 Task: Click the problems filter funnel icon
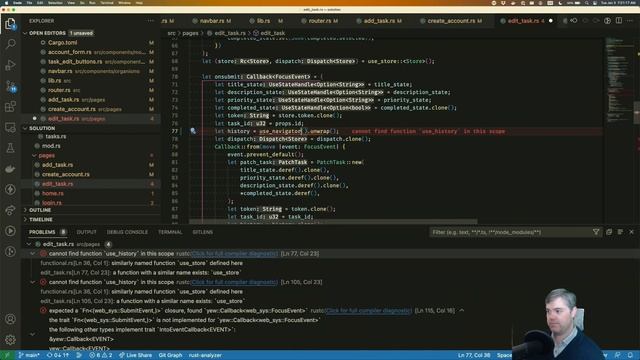click(596, 232)
